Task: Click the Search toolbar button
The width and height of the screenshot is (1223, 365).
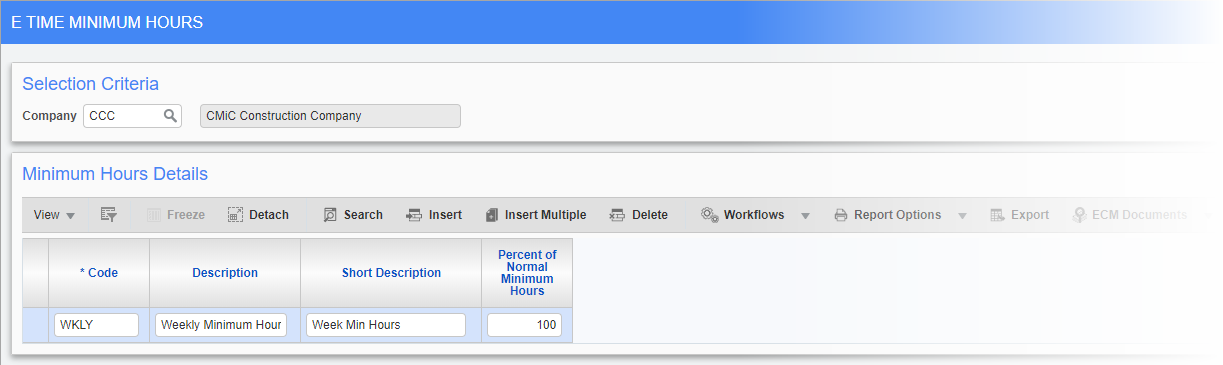Action: pos(353,215)
